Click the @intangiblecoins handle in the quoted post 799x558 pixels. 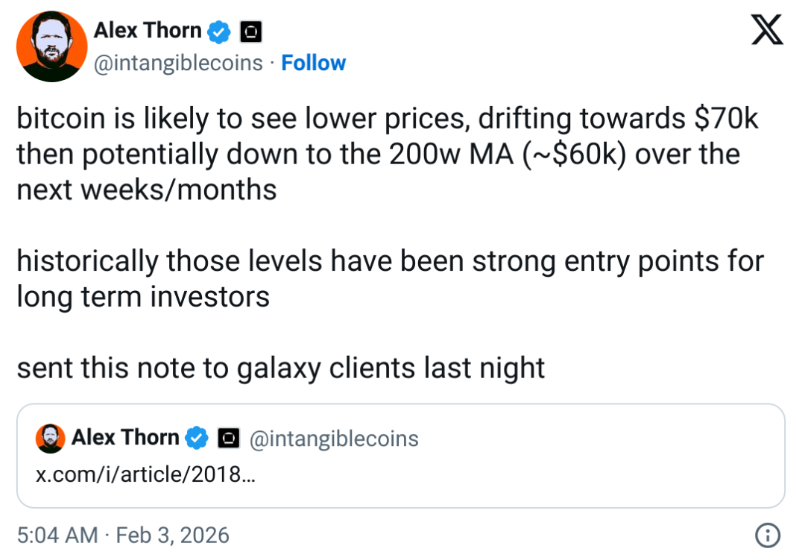point(333,438)
